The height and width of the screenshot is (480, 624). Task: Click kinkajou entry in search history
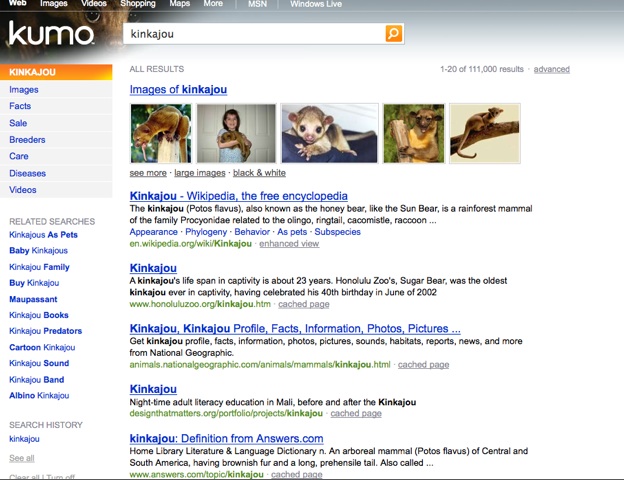[24, 439]
